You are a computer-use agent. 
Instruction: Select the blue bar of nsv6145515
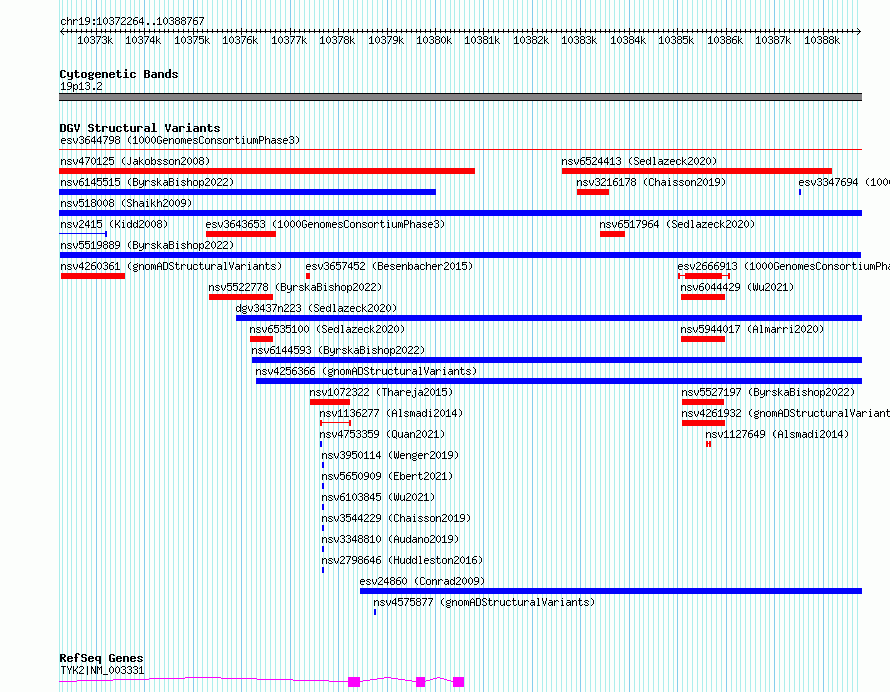pos(247,192)
